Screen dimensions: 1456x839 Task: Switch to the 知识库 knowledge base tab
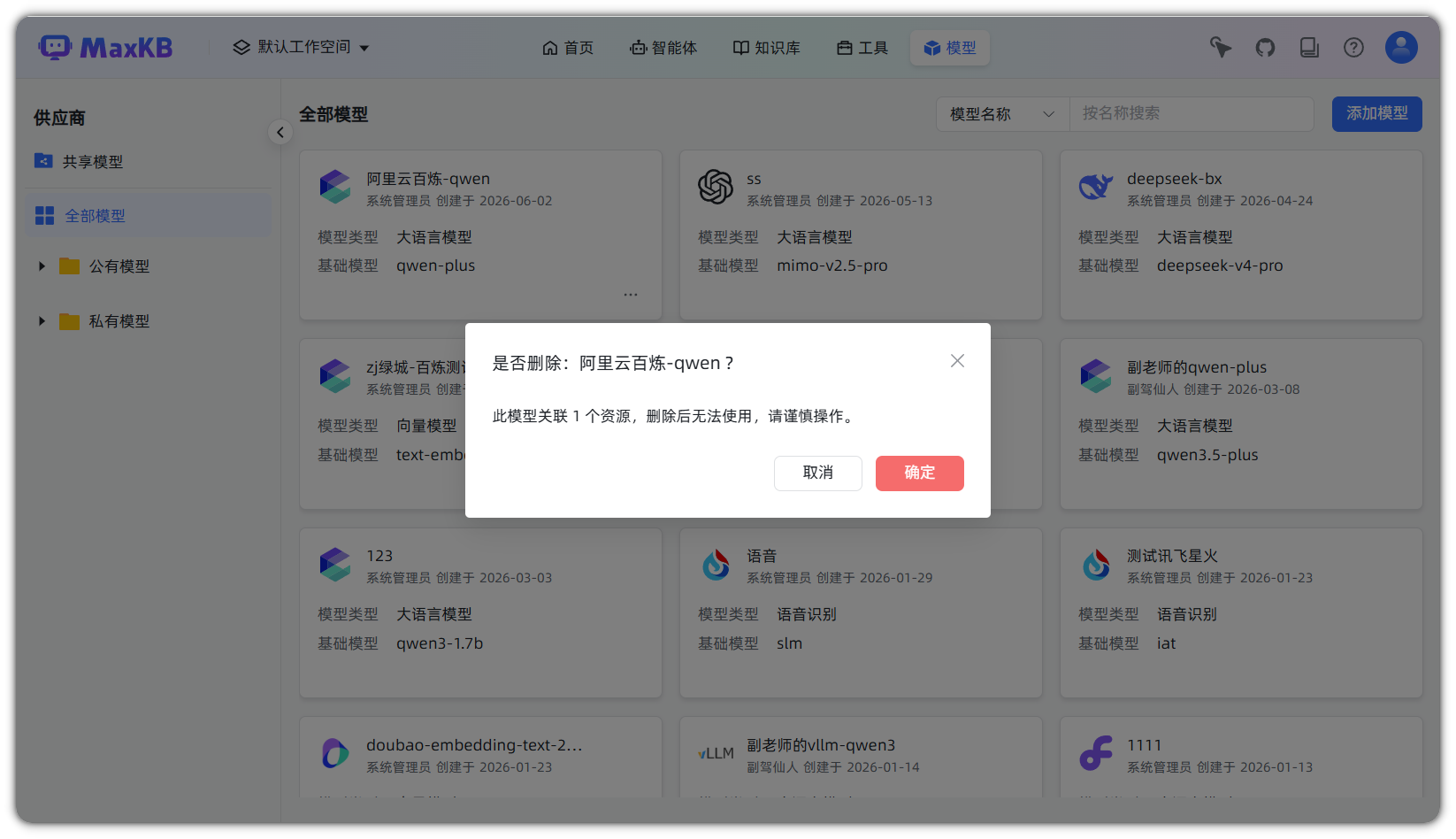766,48
